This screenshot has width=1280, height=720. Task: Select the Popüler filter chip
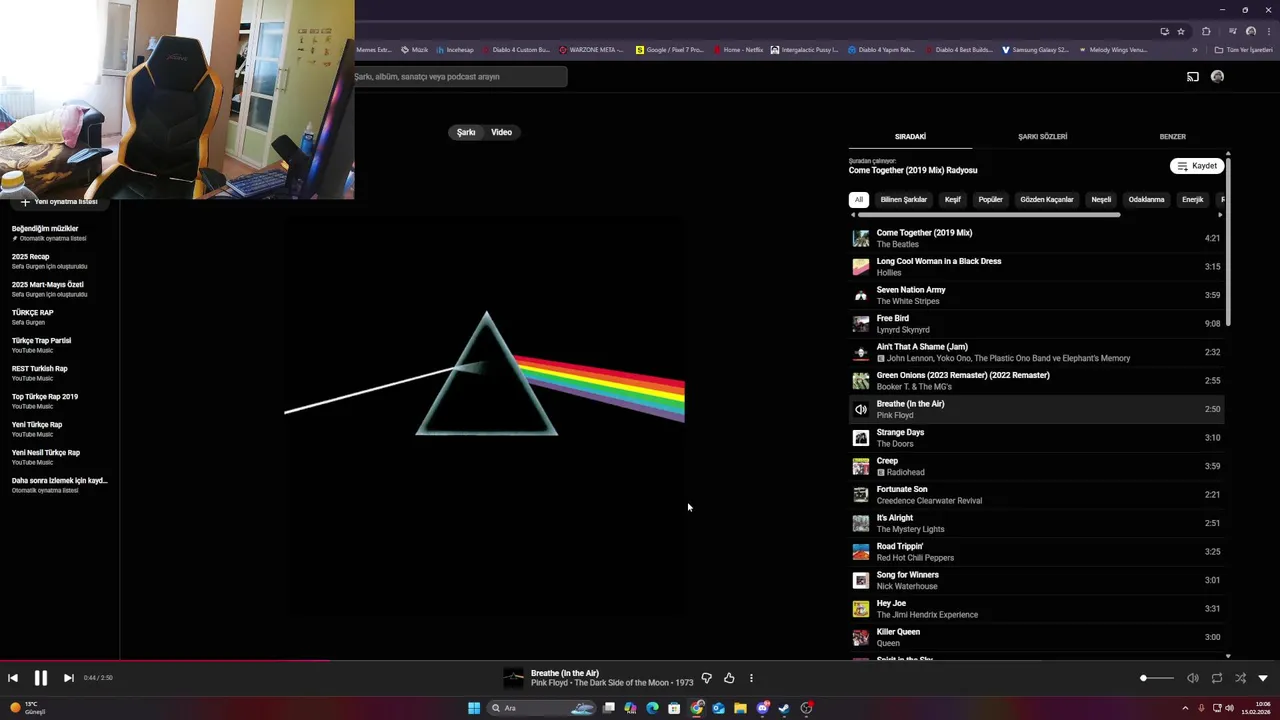click(x=990, y=200)
